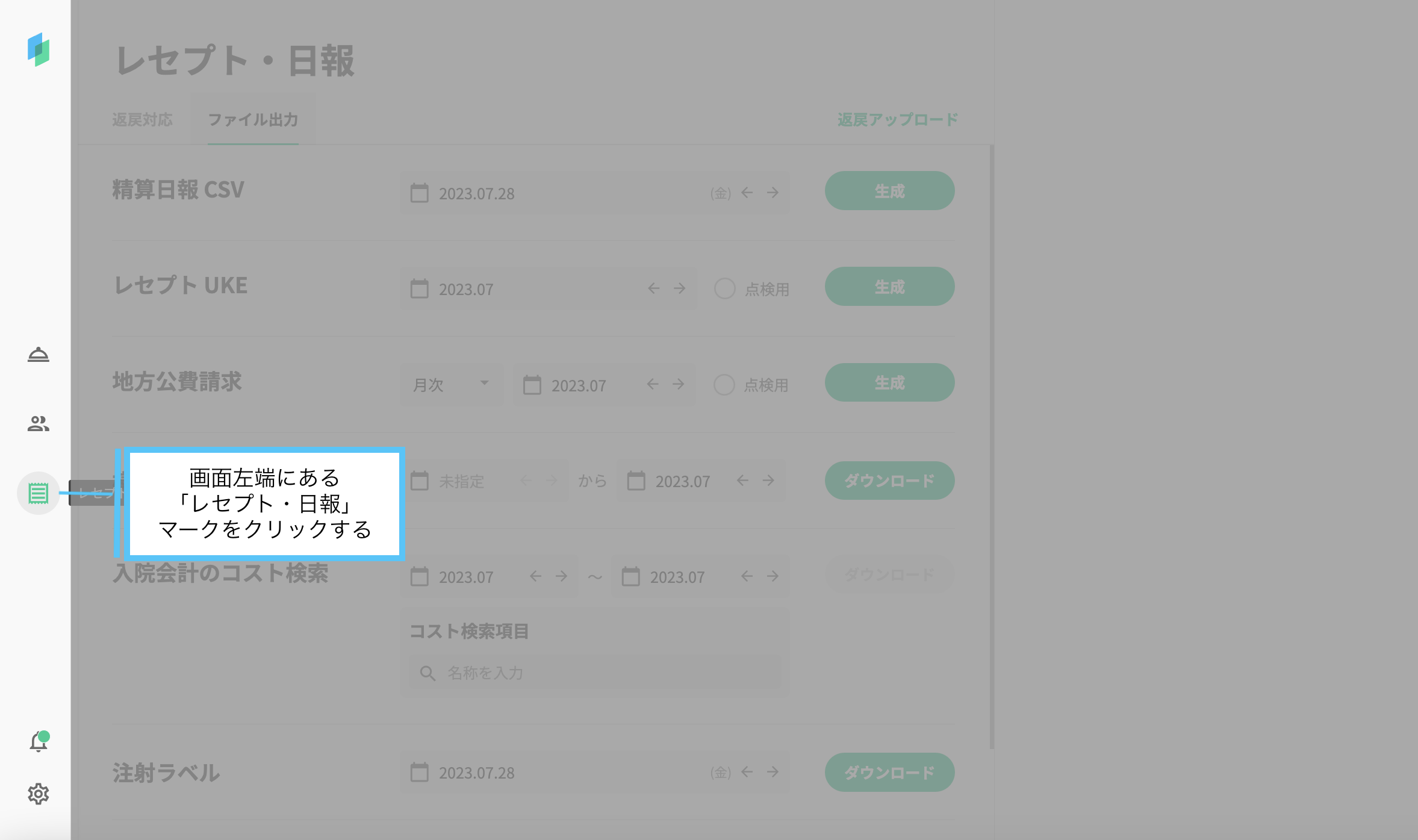Open the settings gear icon
The width and height of the screenshot is (1418, 840).
pyautogui.click(x=38, y=794)
